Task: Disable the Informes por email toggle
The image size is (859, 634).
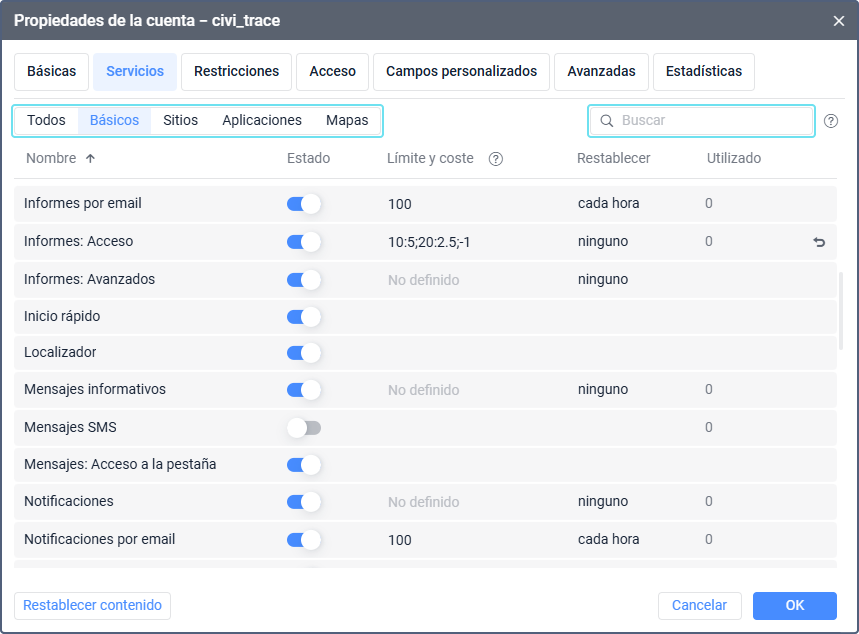Action: [x=304, y=204]
